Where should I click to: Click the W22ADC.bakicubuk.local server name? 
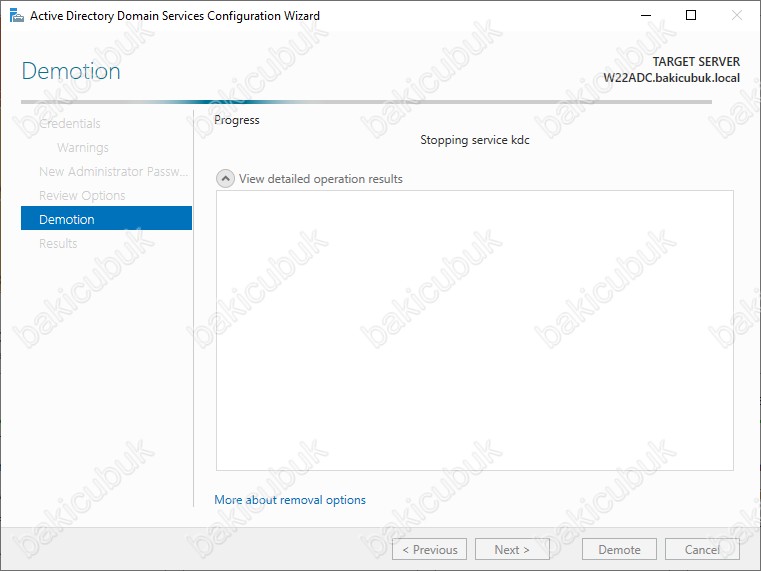coord(671,78)
